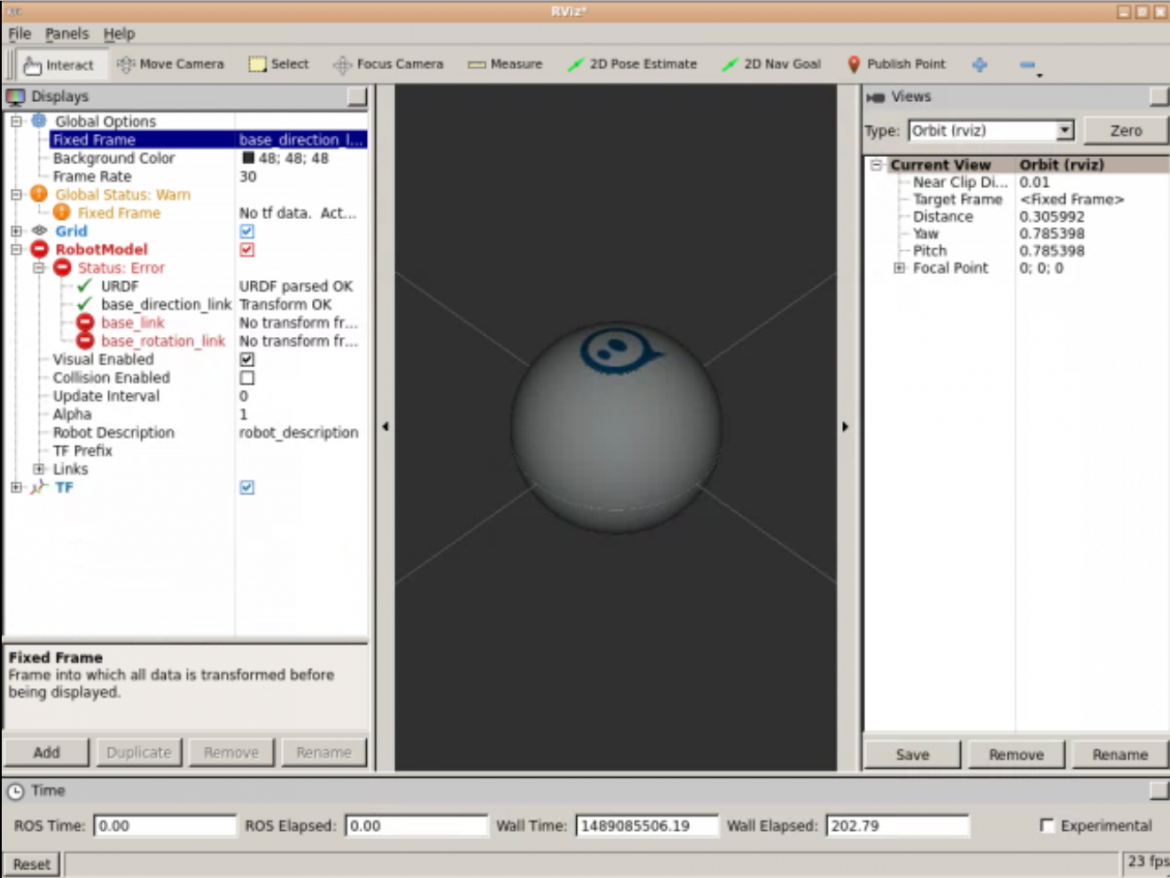The height and width of the screenshot is (878, 1170).
Task: Click the Zero view button
Action: tap(1125, 131)
